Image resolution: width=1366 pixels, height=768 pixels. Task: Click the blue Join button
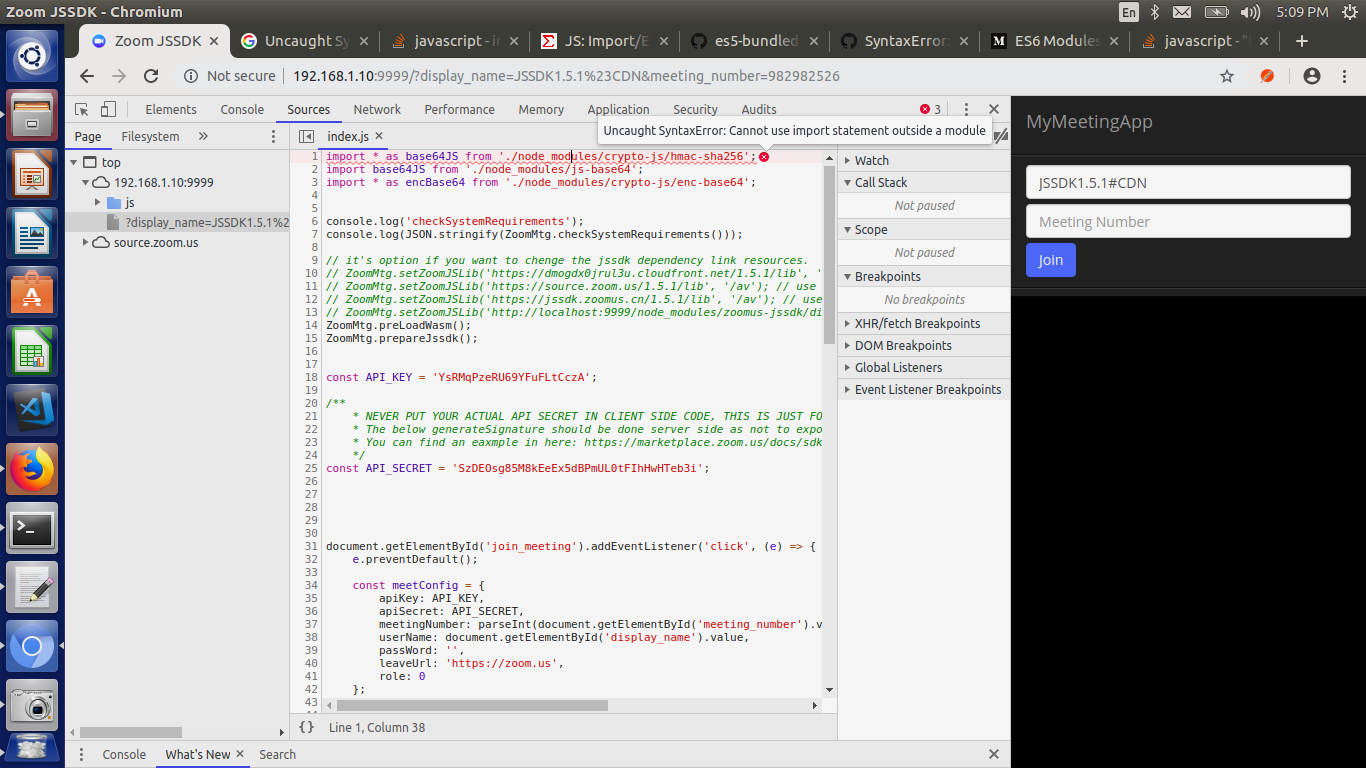[1050, 260]
